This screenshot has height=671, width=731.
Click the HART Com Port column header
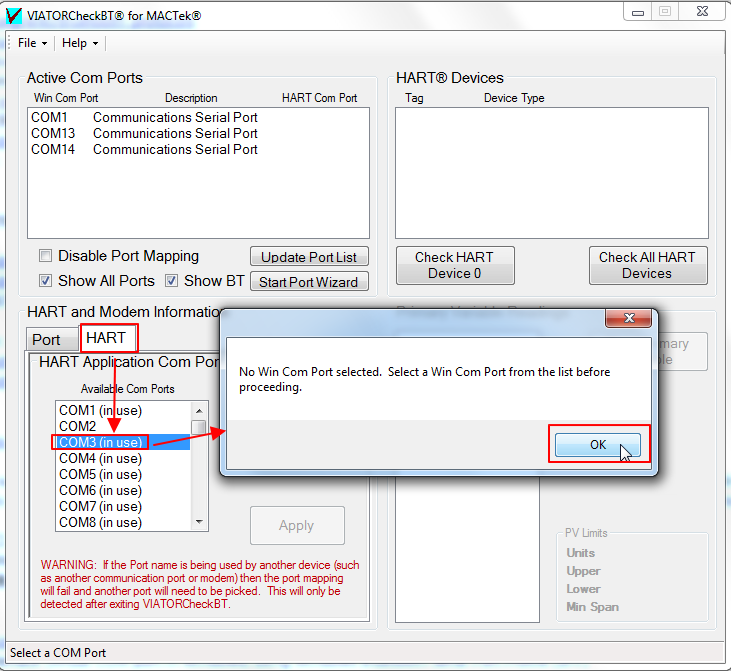[319, 98]
